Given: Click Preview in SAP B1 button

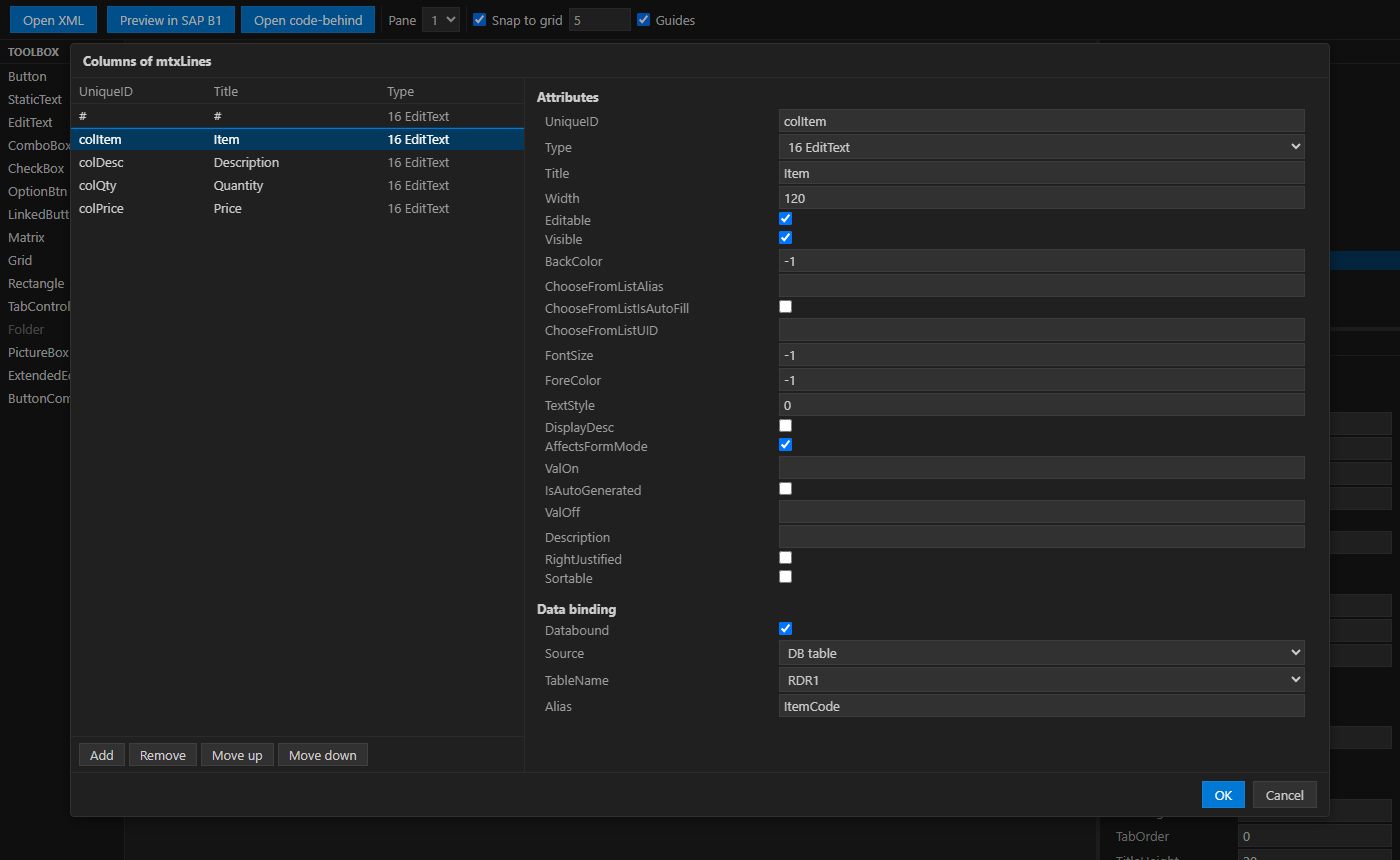Looking at the screenshot, I should pos(170,20).
